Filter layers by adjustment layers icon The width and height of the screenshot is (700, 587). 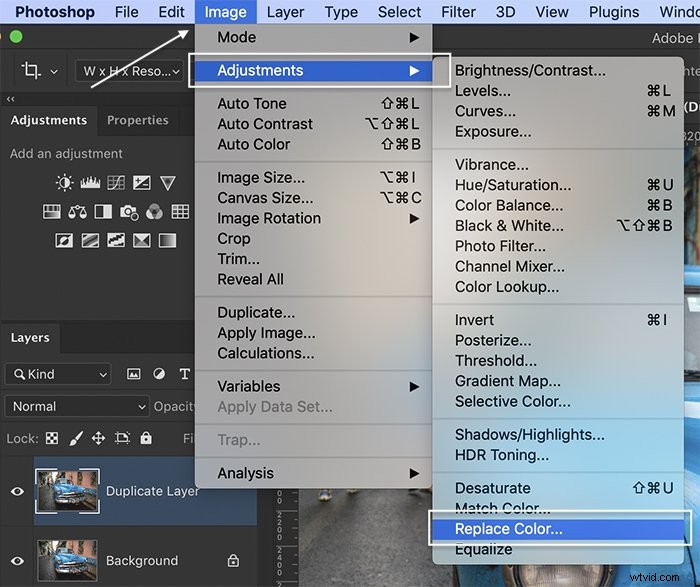pos(159,374)
